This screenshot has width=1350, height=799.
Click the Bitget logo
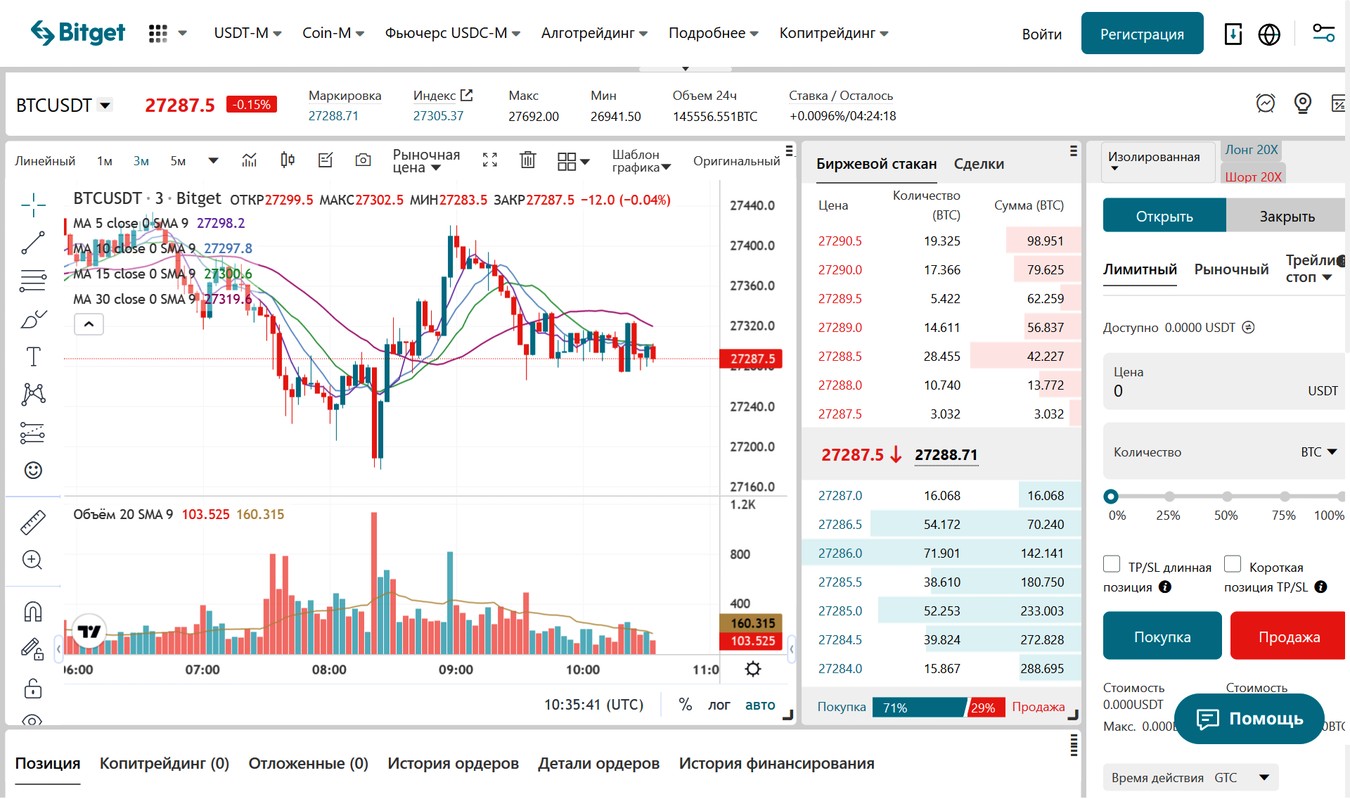point(77,33)
